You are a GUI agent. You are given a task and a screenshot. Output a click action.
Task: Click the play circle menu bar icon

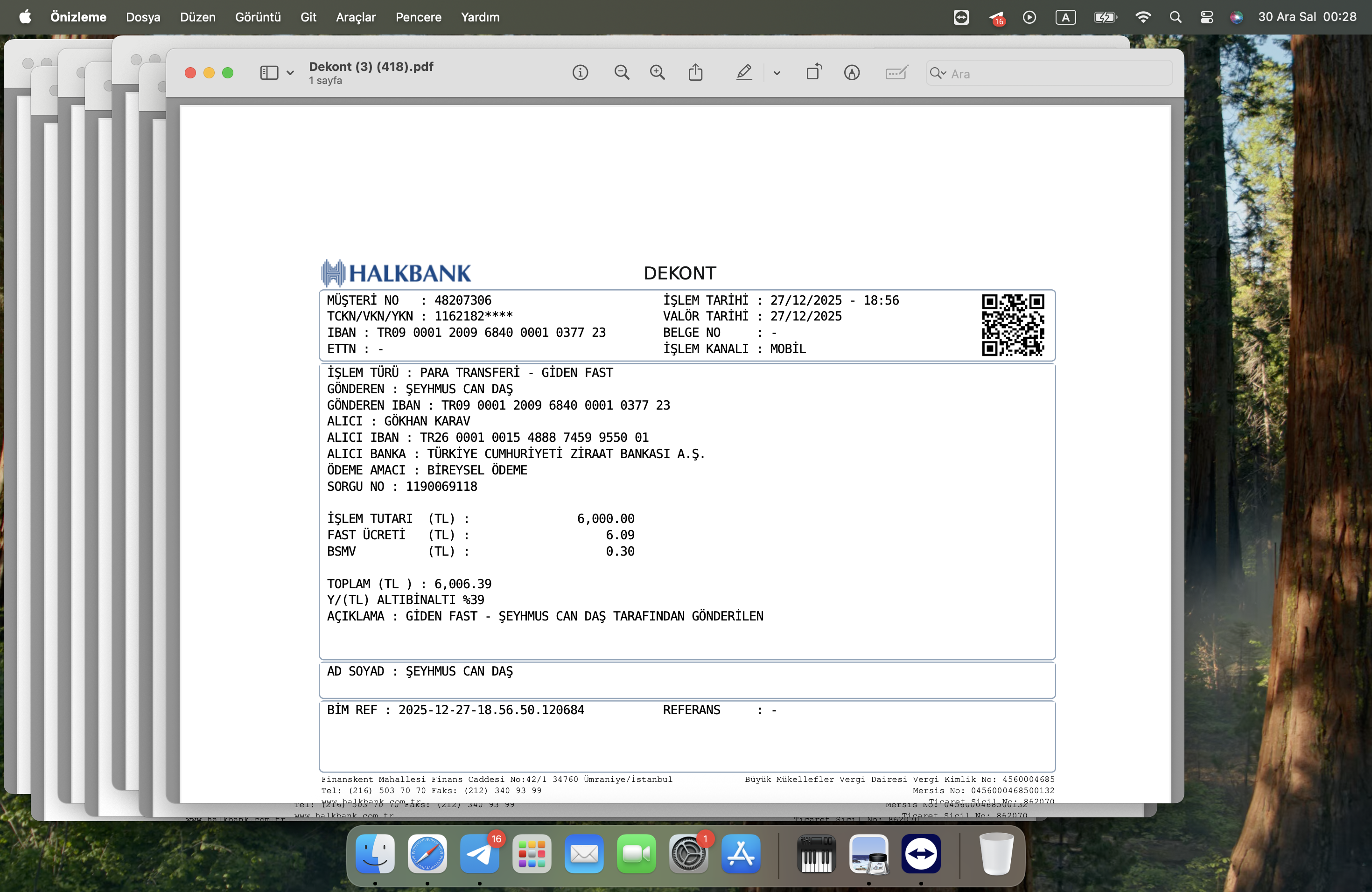[x=1029, y=17]
